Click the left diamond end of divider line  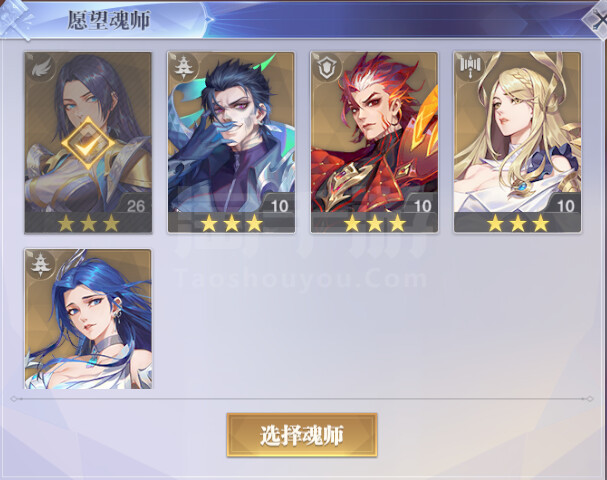tap(14, 399)
